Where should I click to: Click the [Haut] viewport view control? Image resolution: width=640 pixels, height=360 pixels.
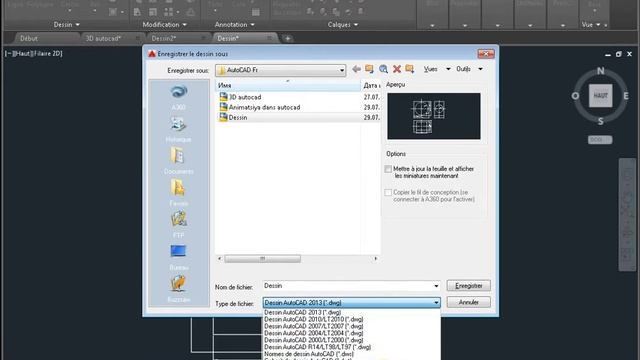click(21, 53)
